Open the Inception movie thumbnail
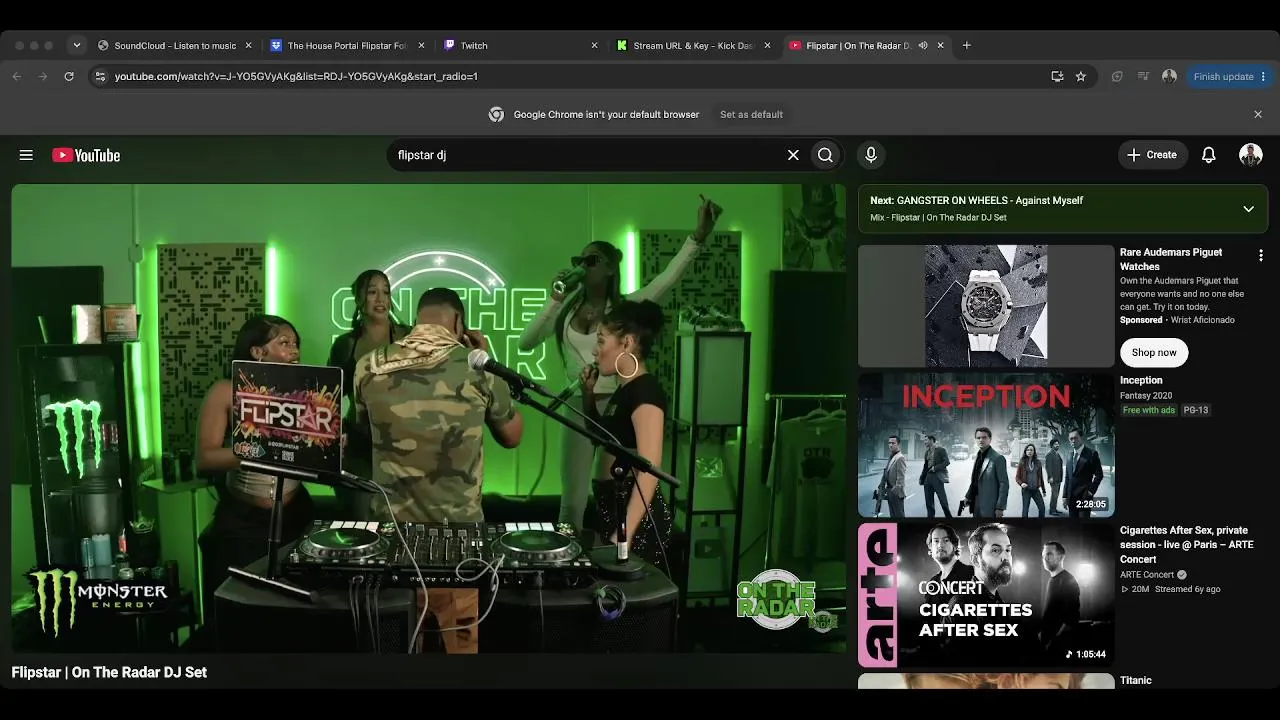 pos(986,445)
